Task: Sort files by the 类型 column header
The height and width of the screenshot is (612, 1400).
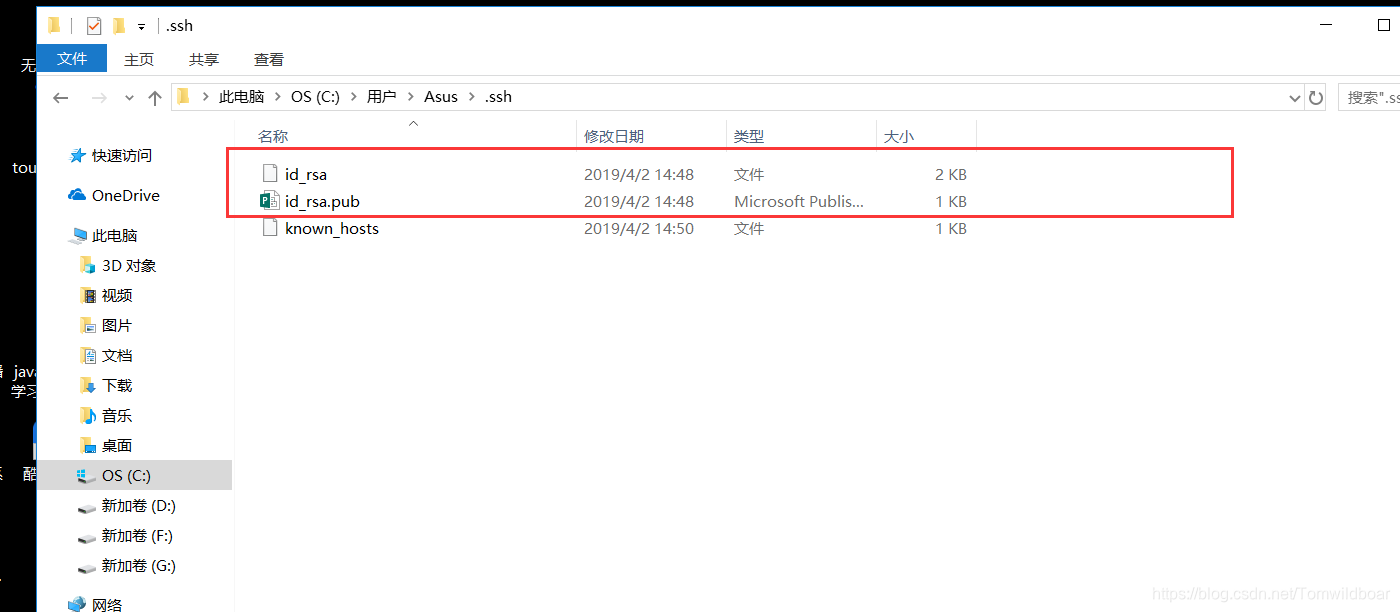Action: [x=749, y=136]
